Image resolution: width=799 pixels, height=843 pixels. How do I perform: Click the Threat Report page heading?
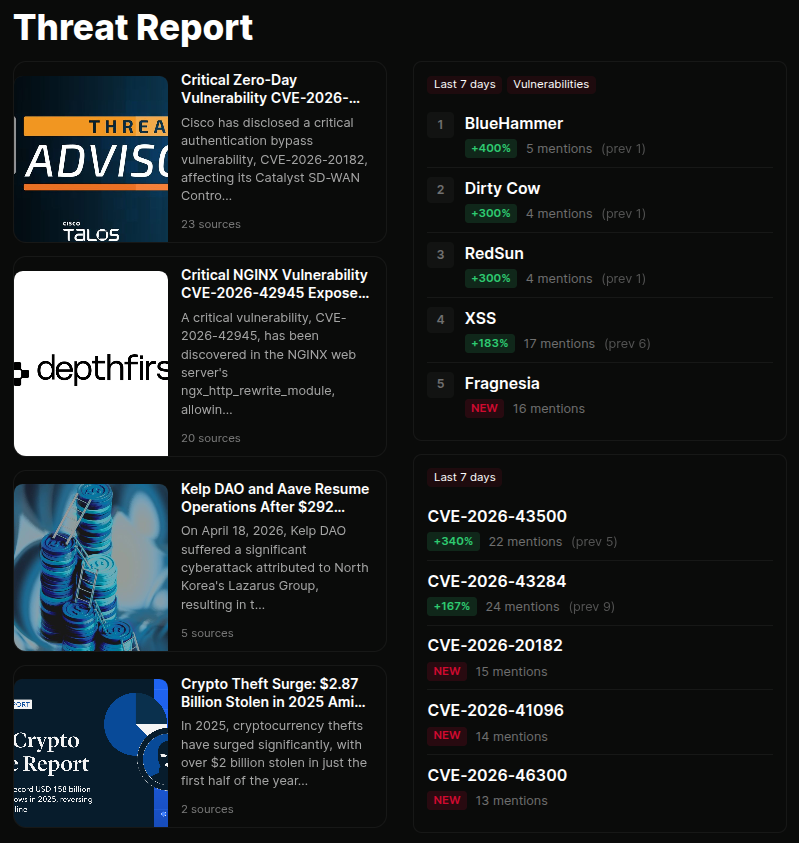point(133,27)
